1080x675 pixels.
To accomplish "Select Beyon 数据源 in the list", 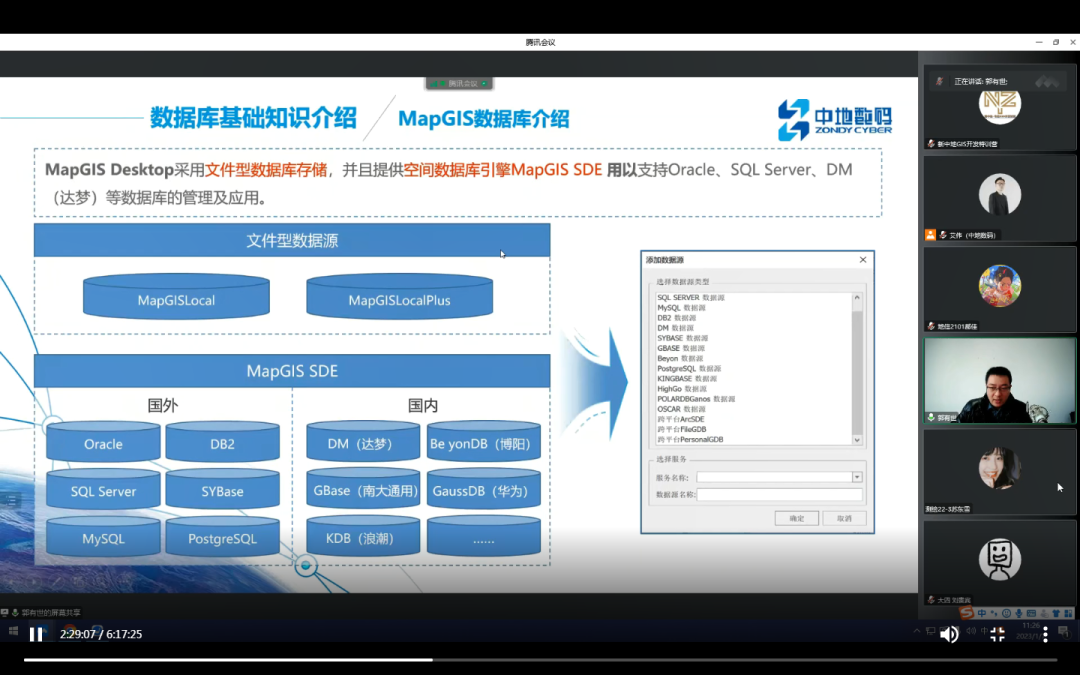I will coord(679,358).
